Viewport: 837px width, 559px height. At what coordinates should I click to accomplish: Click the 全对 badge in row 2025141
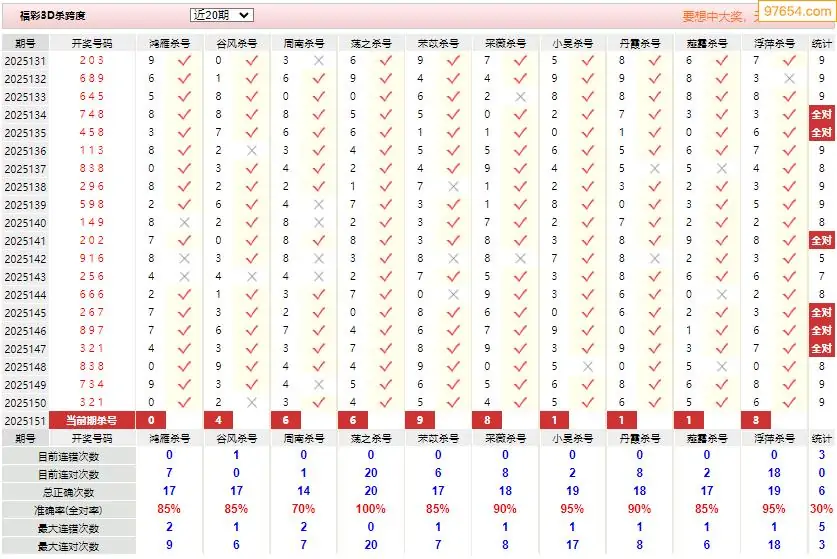click(822, 241)
